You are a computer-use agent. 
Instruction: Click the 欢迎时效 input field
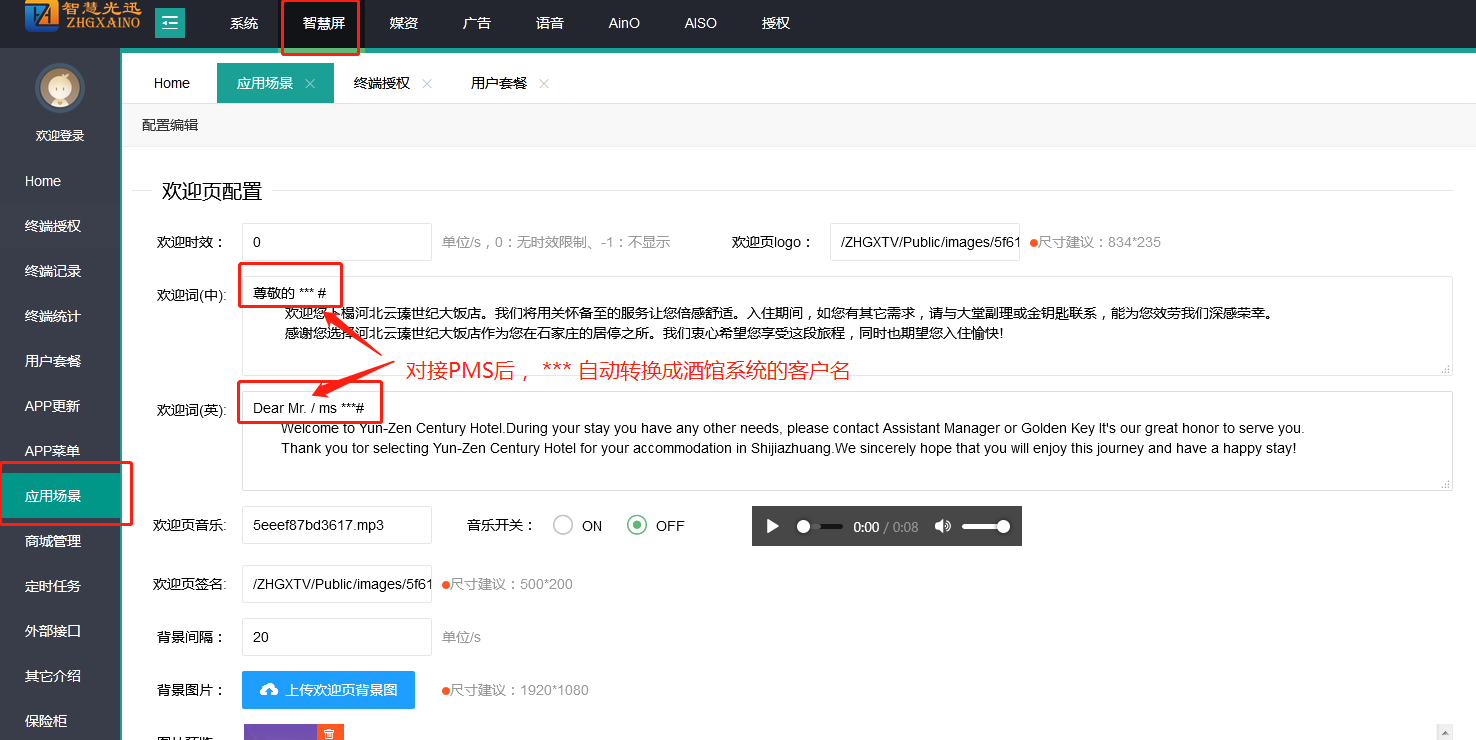tap(336, 242)
